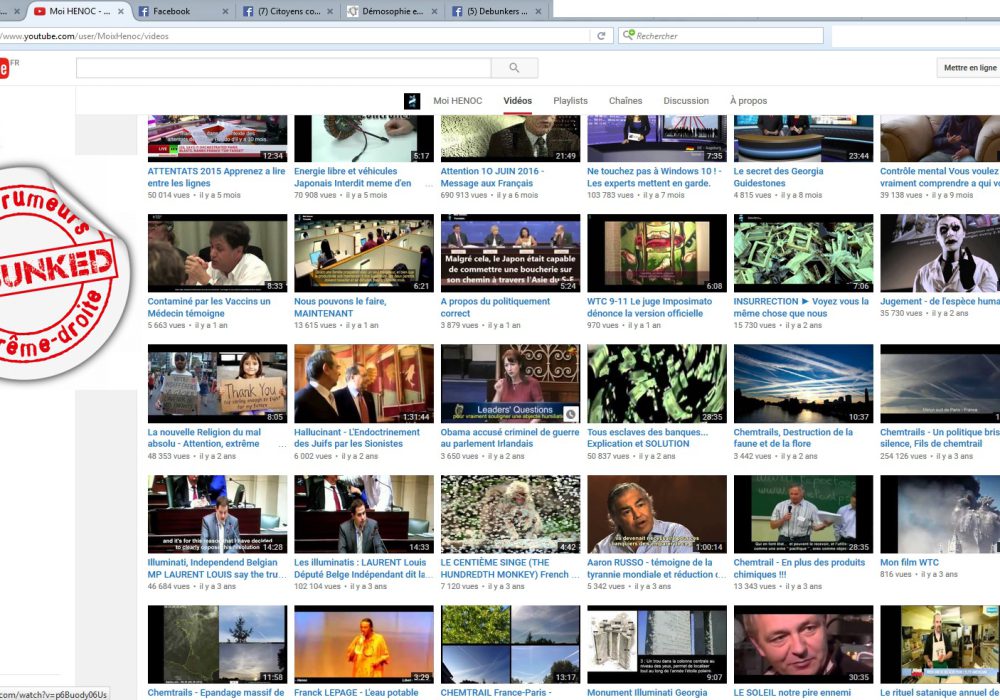Screen dimensions: 1000x700
Task: Close the Facebook browser tab
Action: click(225, 11)
